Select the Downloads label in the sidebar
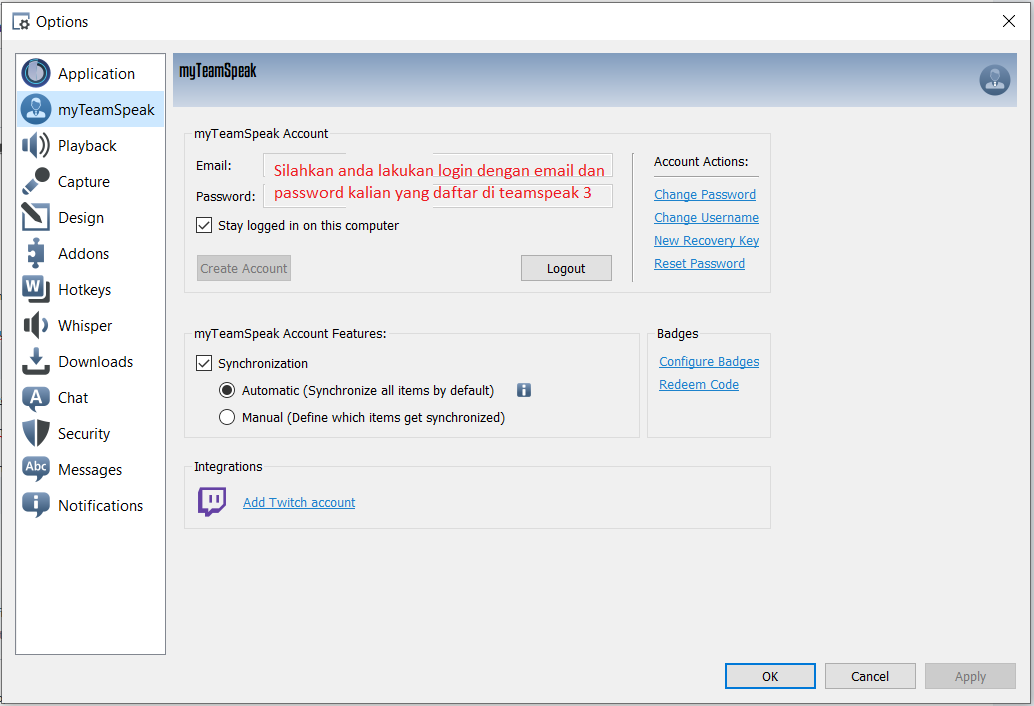 tap(96, 361)
